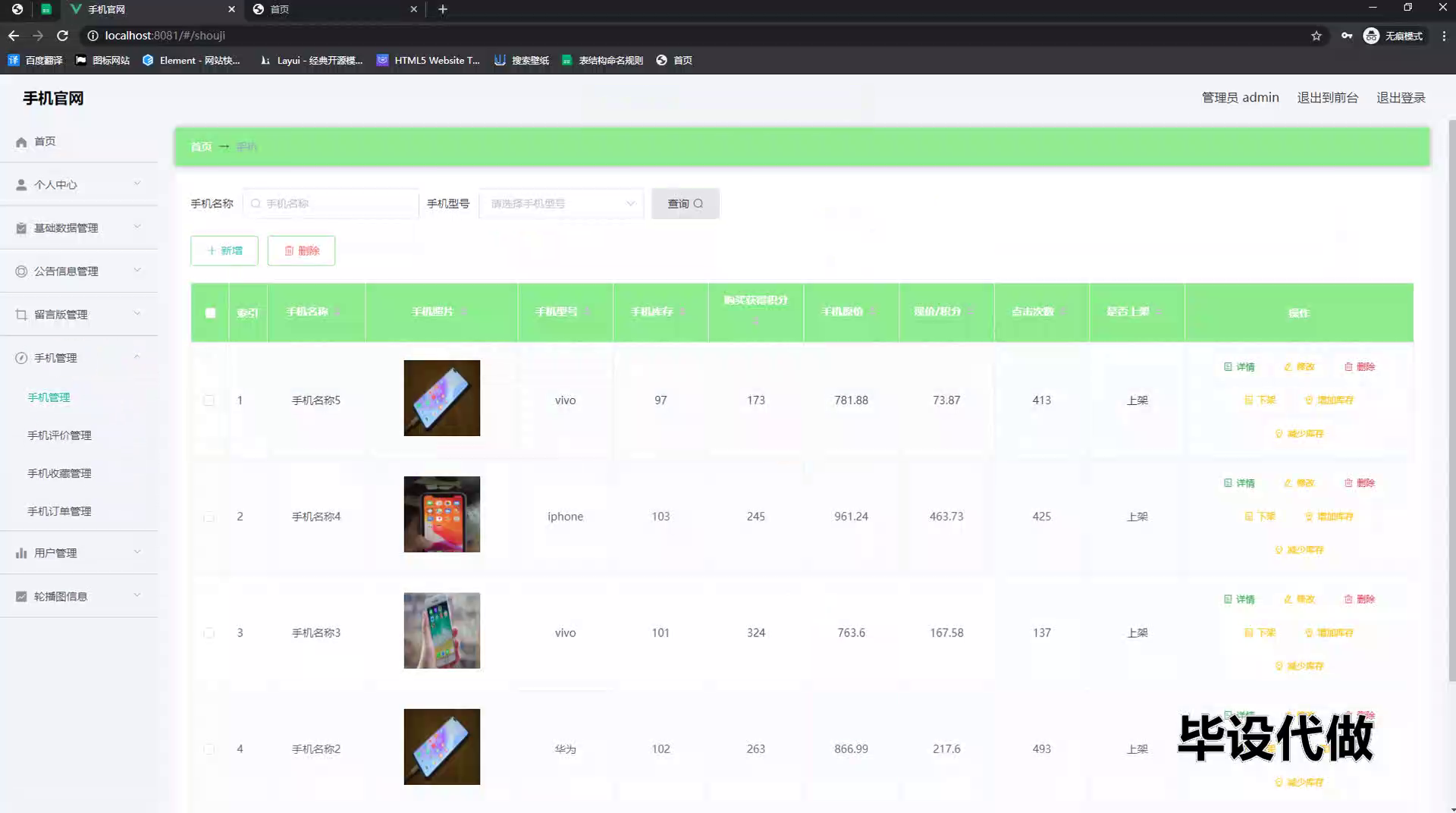
Task: Expand the 用户管理 menu chevron
Action: (x=137, y=552)
